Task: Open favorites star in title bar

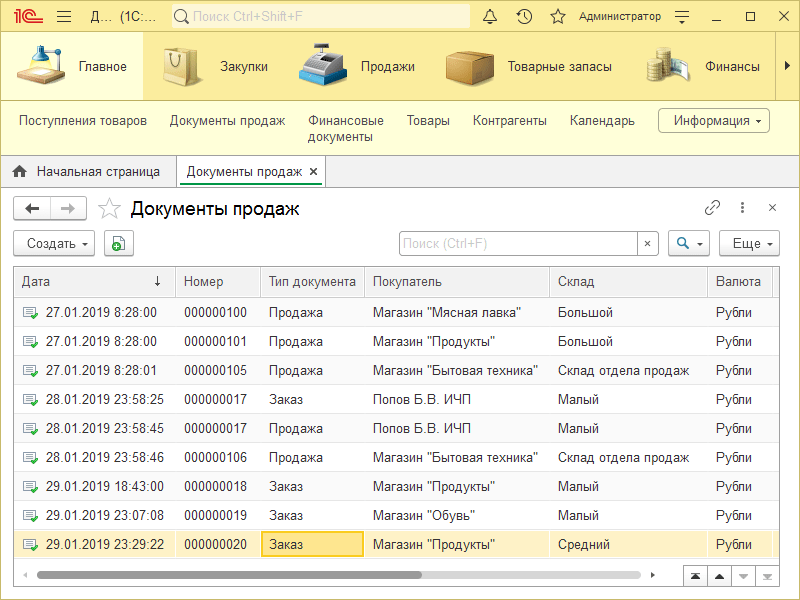Action: (x=558, y=17)
